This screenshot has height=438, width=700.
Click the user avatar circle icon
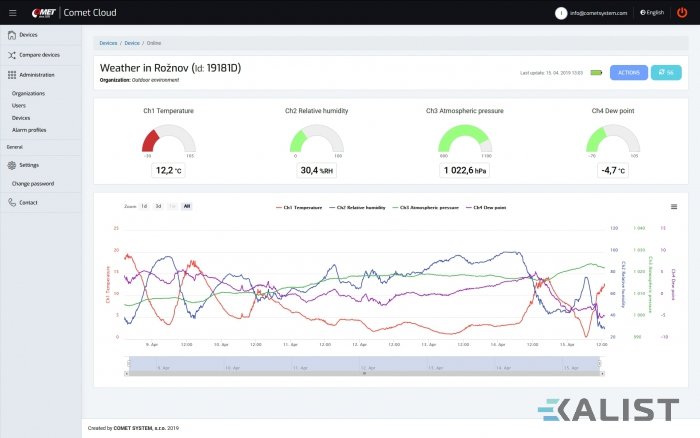[561, 13]
